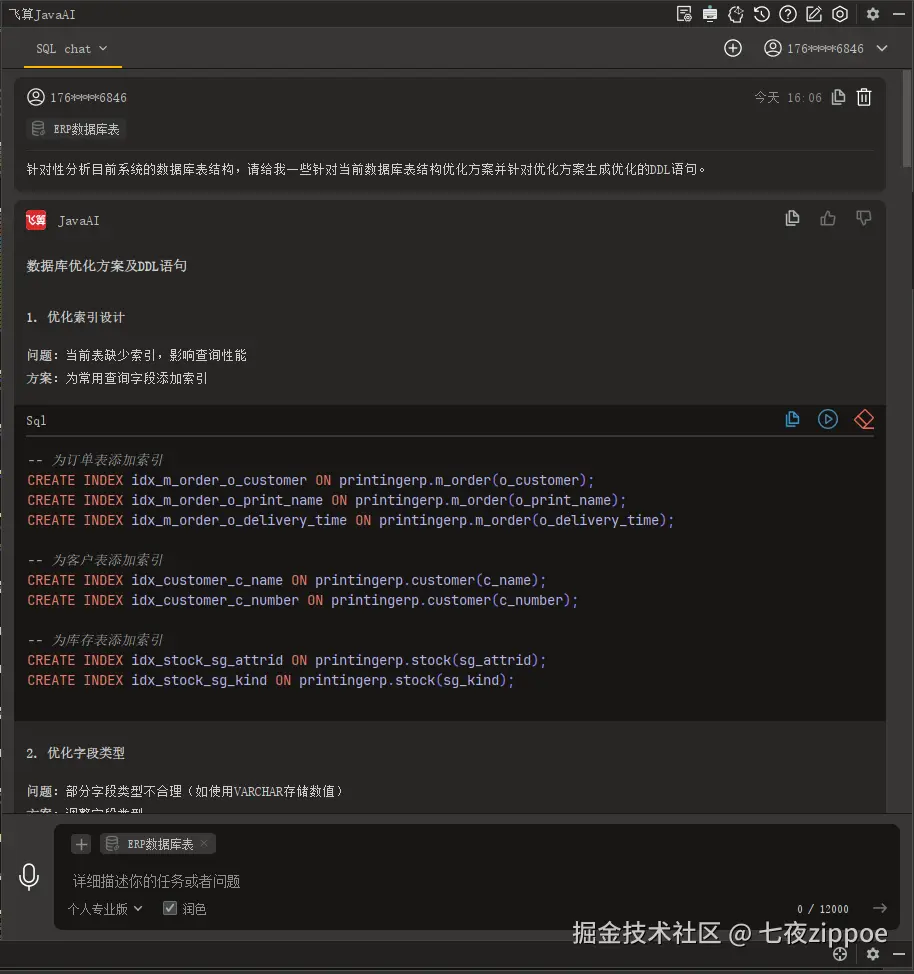Click the 'JavaAI' sender name

pyautogui.click(x=79, y=221)
